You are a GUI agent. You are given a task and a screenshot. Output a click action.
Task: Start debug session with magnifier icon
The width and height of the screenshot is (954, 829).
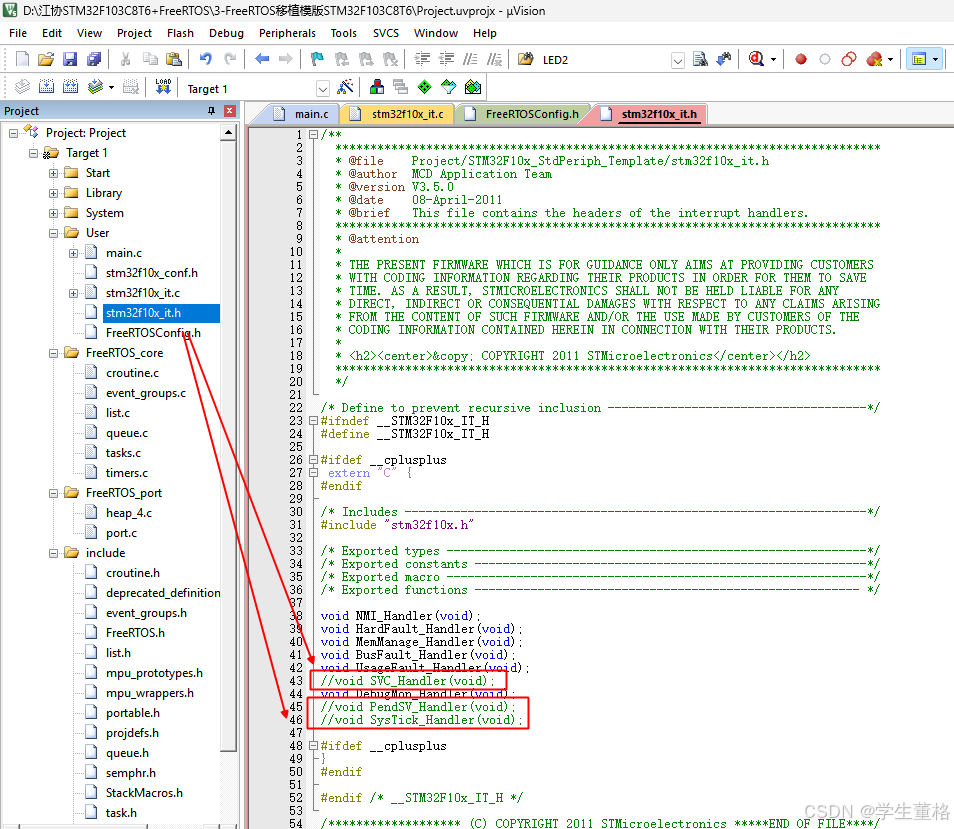(x=756, y=59)
